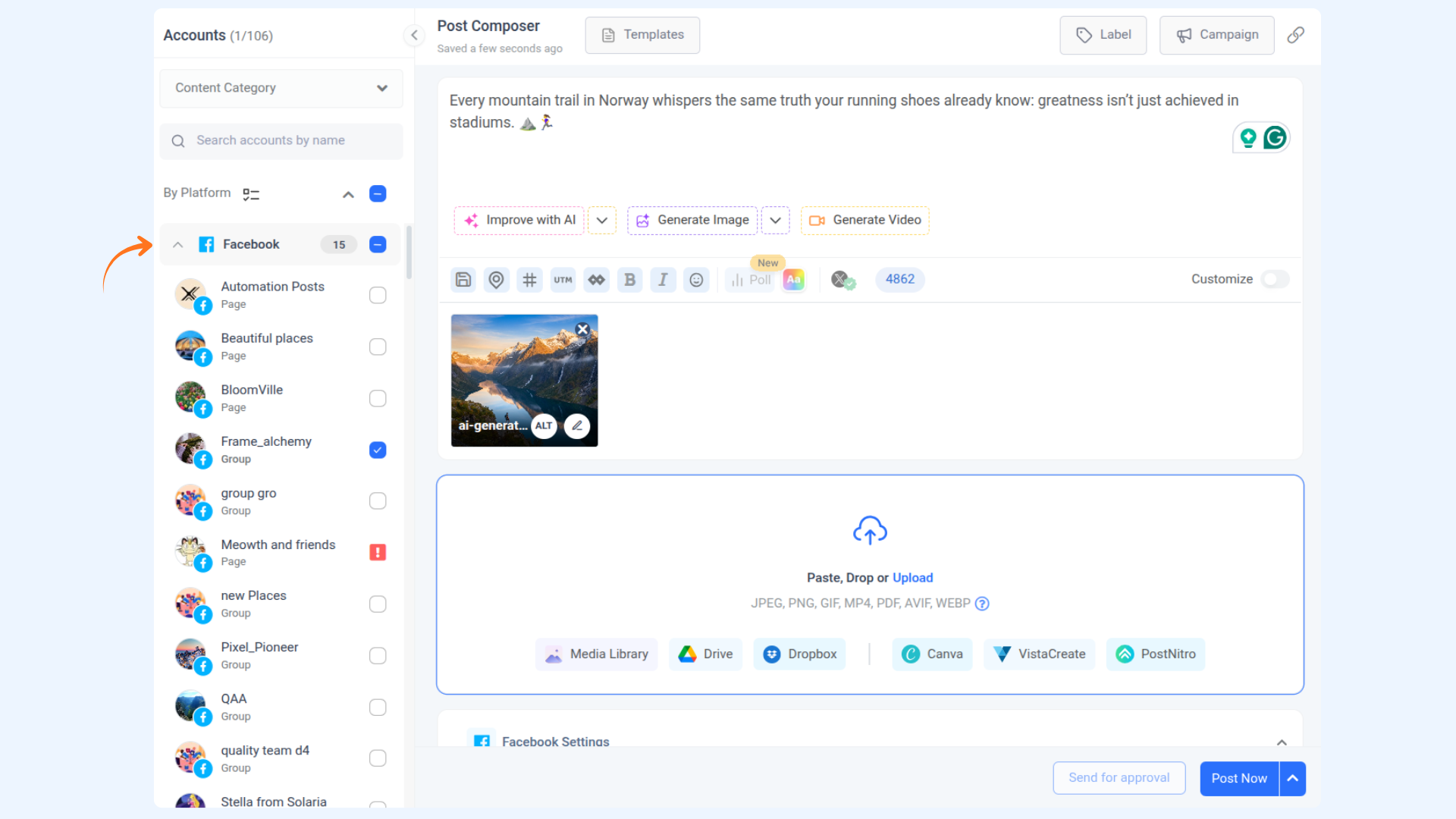Collapse the Facebook accounts list

(177, 244)
